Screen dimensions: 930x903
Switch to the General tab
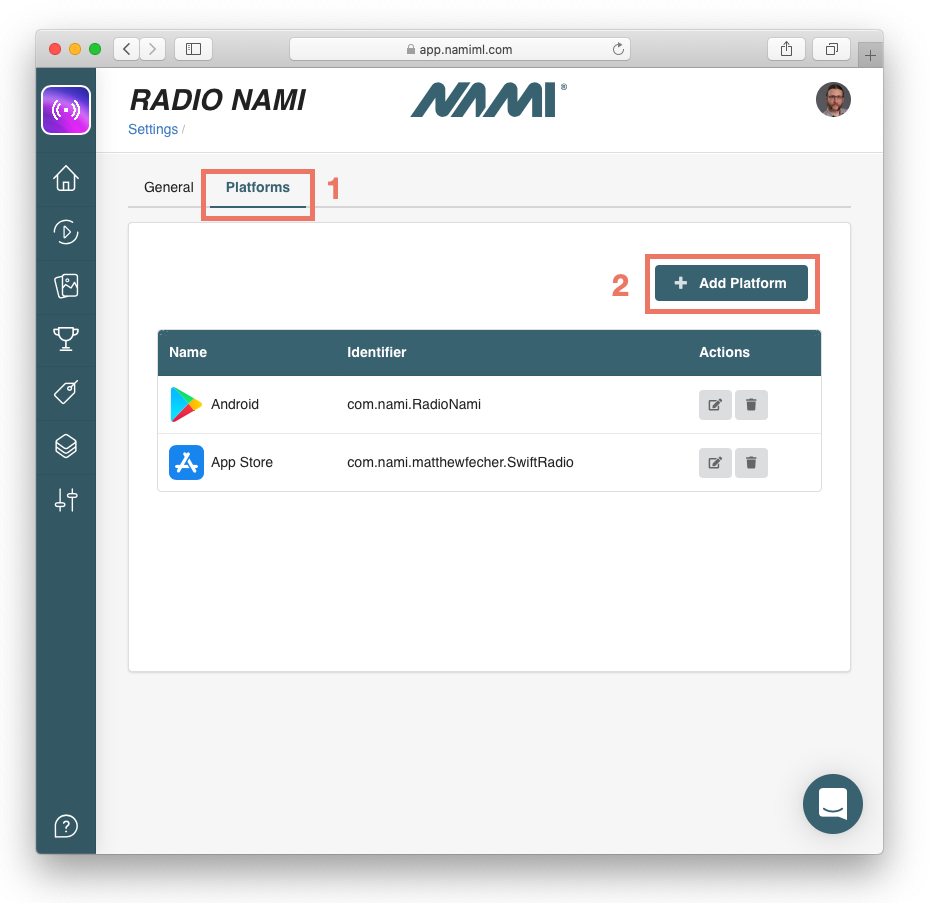168,187
